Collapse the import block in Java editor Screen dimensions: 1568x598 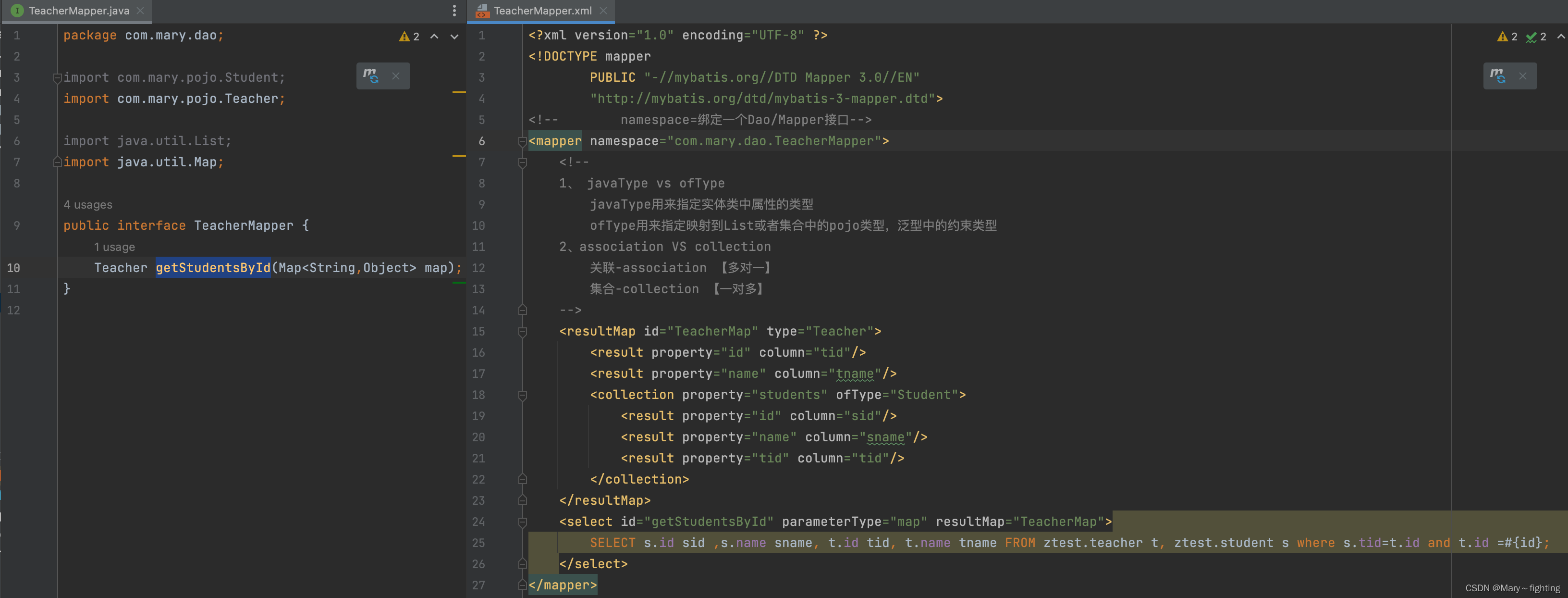point(57,77)
